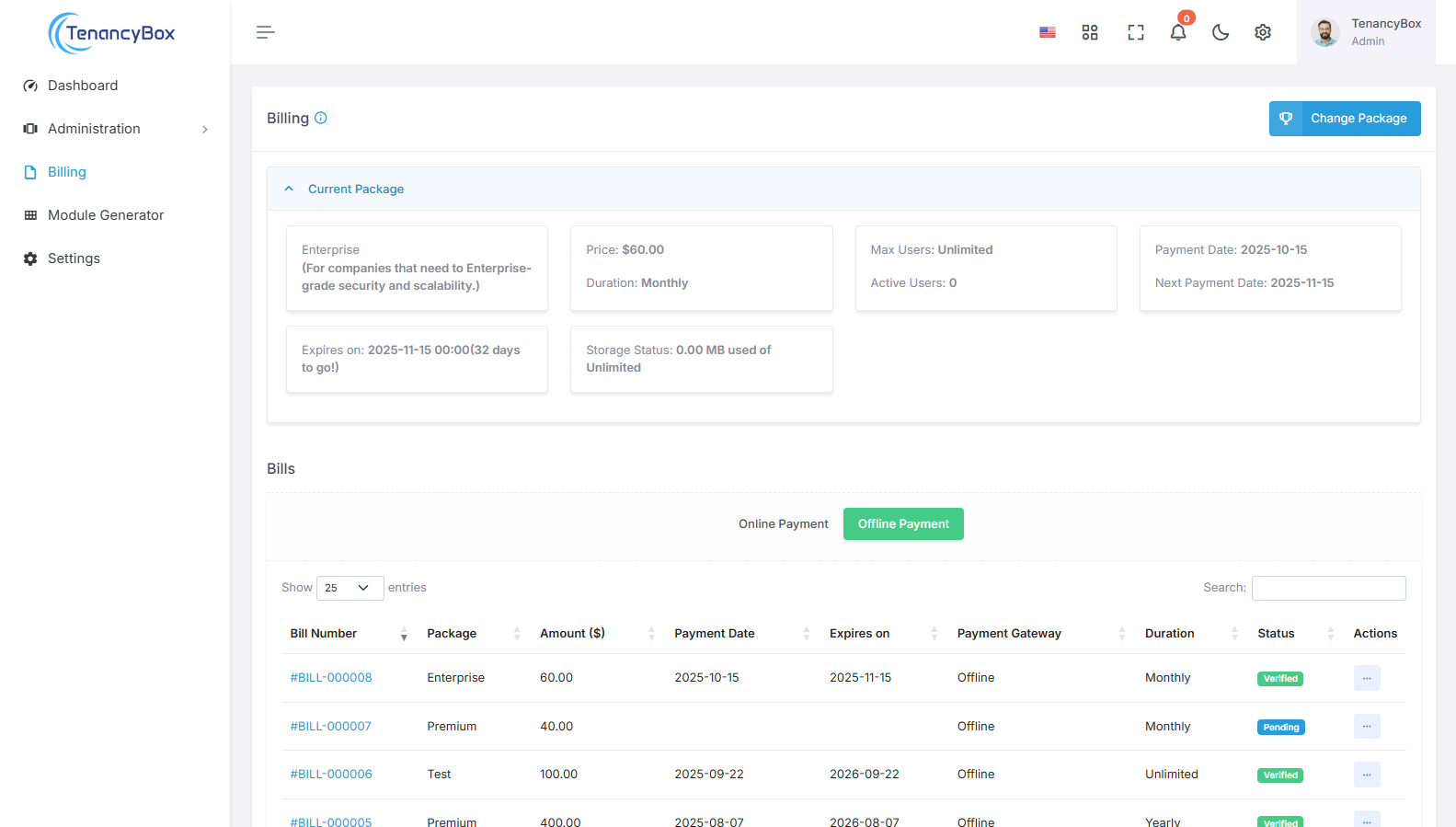Viewport: 1456px width, 827px height.
Task: Click the bills Search input field
Action: click(1328, 588)
